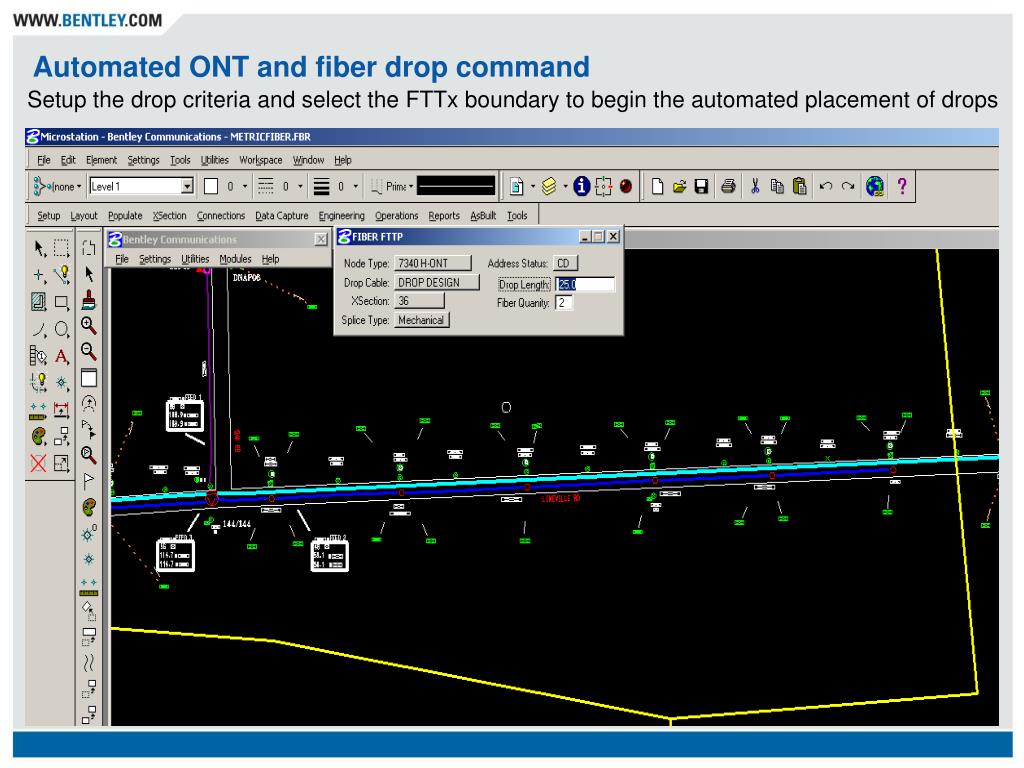Image resolution: width=1024 pixels, height=768 pixels.
Task: Open the color '0' dropdown arrow
Action: pos(245,187)
